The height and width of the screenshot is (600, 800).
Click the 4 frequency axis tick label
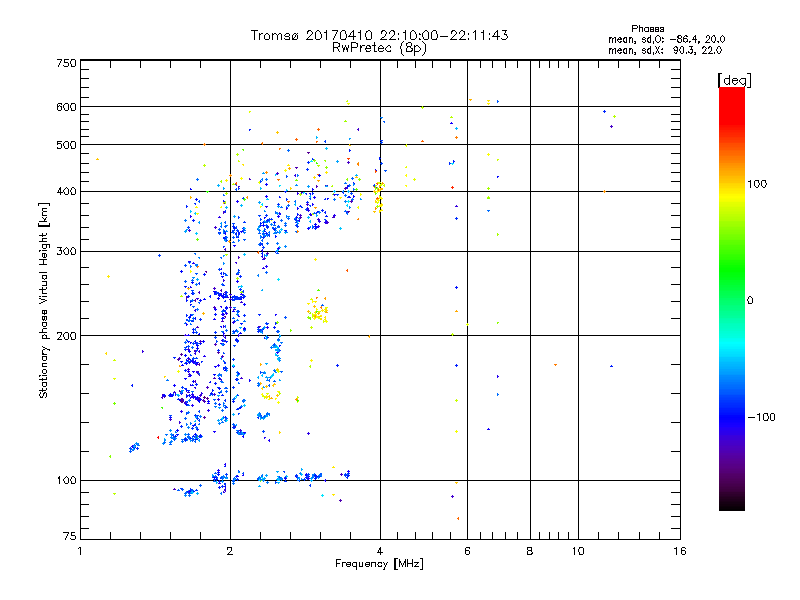[380, 551]
